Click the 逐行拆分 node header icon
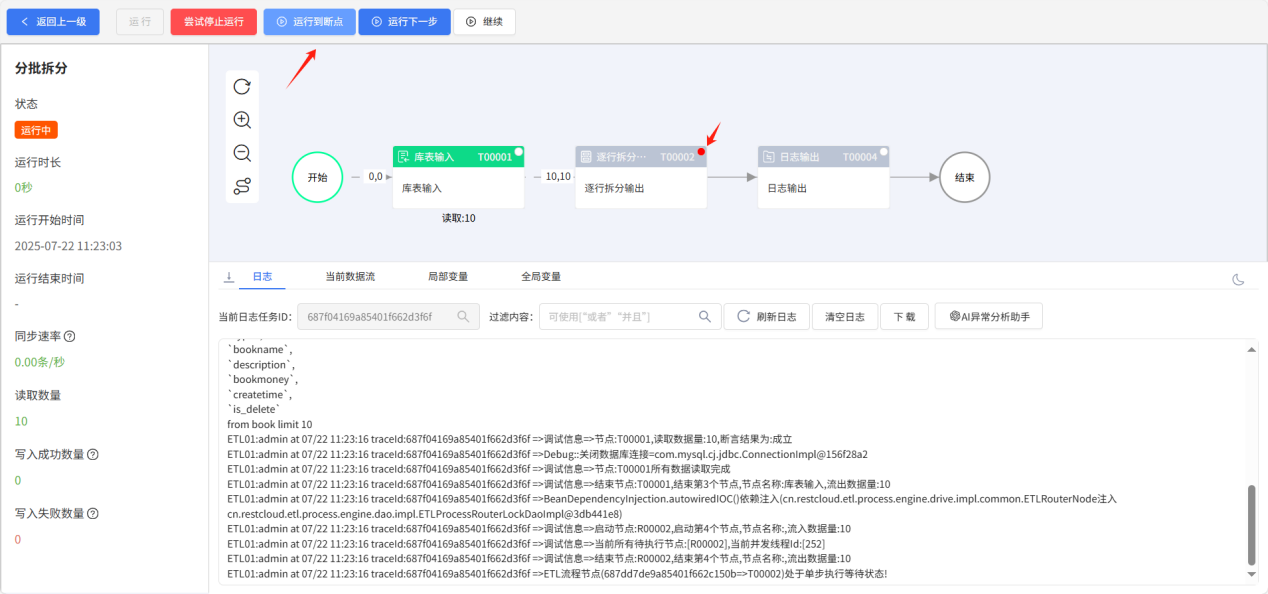 [587, 157]
